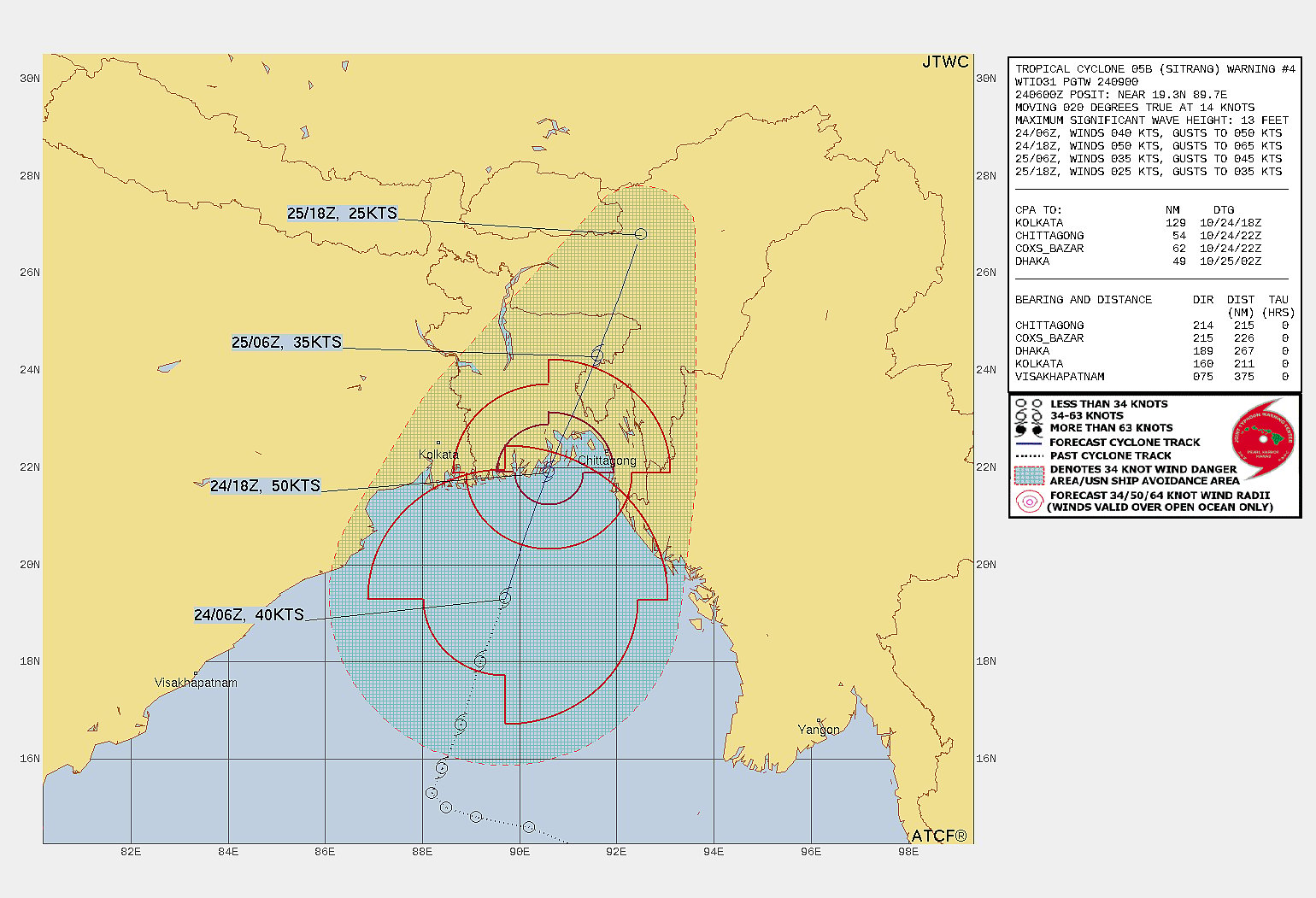Click the "BEARING AND DISTANCE" heading
This screenshot has width=1316, height=898.
tap(1084, 300)
